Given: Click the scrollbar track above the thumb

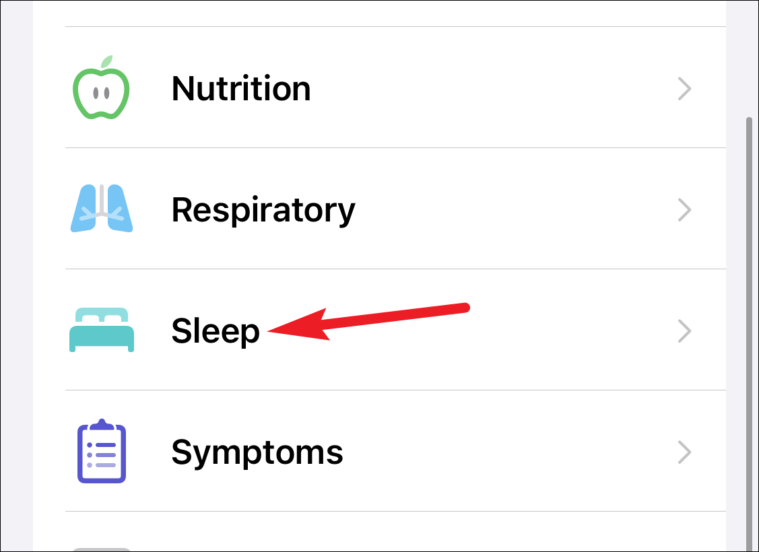Looking at the screenshot, I should [749, 58].
